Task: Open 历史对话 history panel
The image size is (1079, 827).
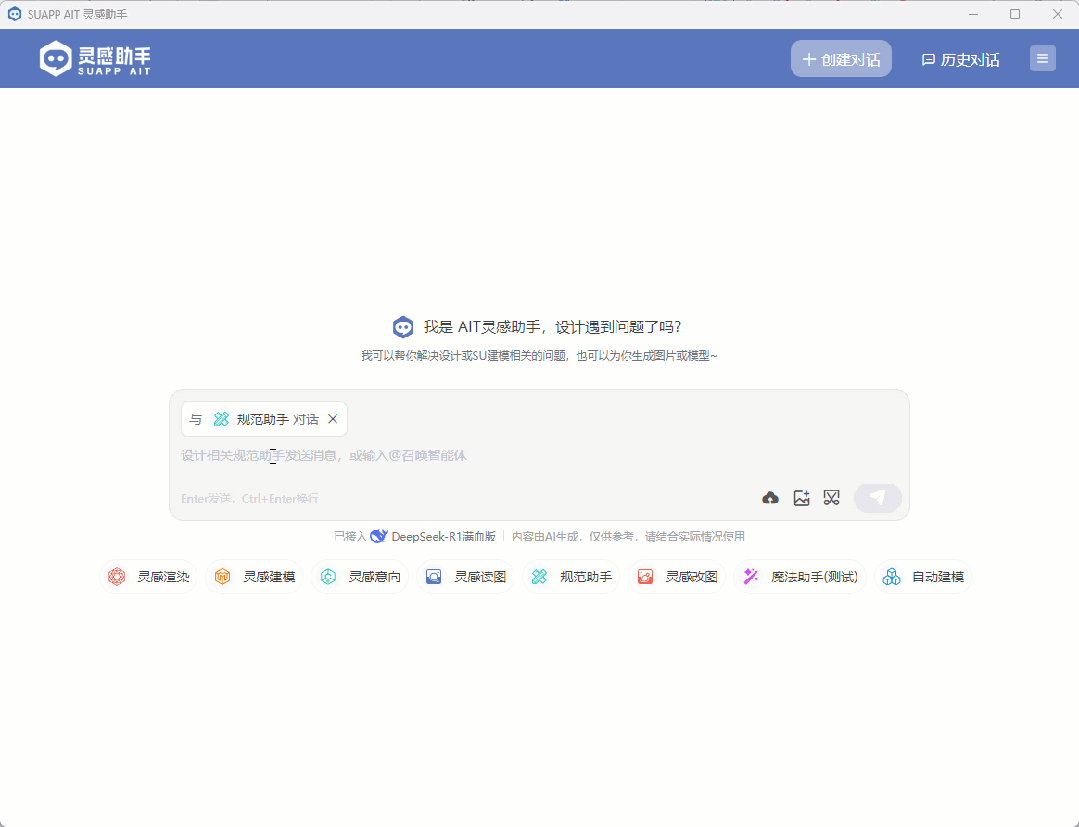Action: pos(958,59)
